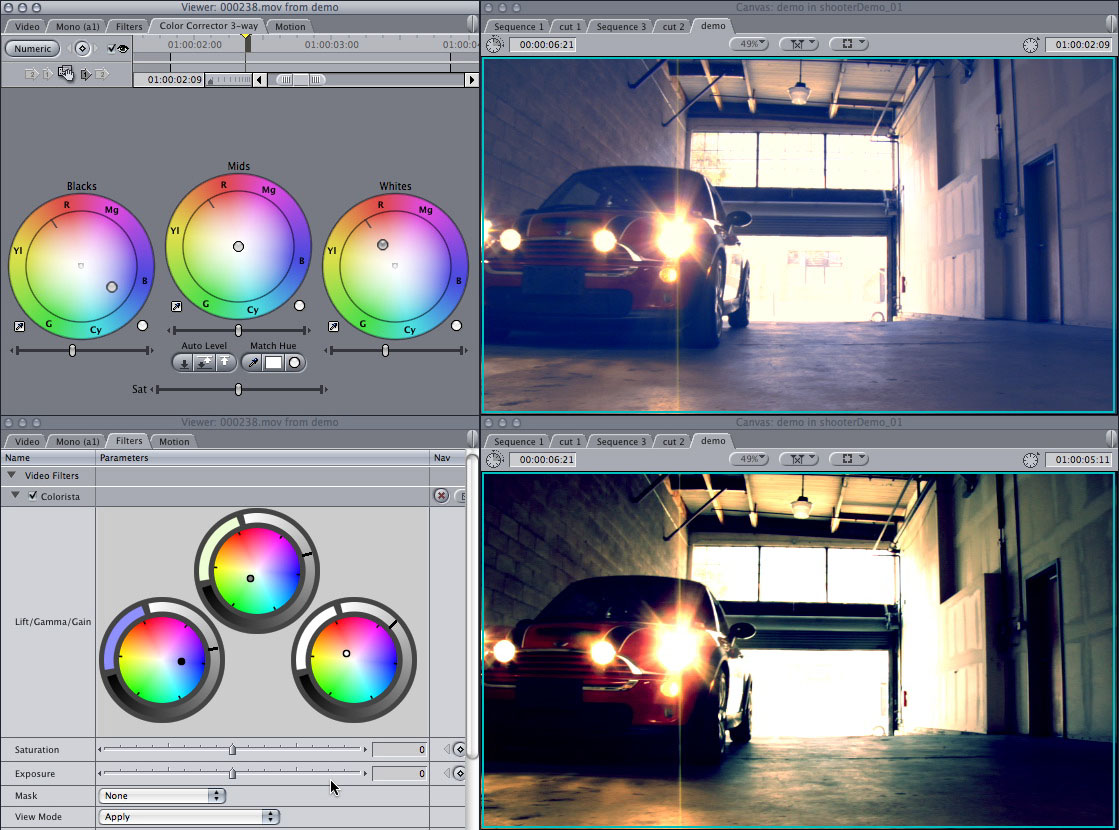Click the red X to remove the Colorista filter
Image resolution: width=1119 pixels, height=830 pixels.
tap(441, 496)
